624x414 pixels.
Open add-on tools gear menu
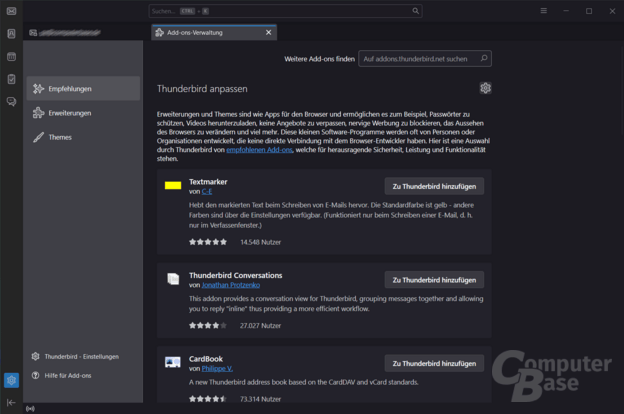(485, 88)
